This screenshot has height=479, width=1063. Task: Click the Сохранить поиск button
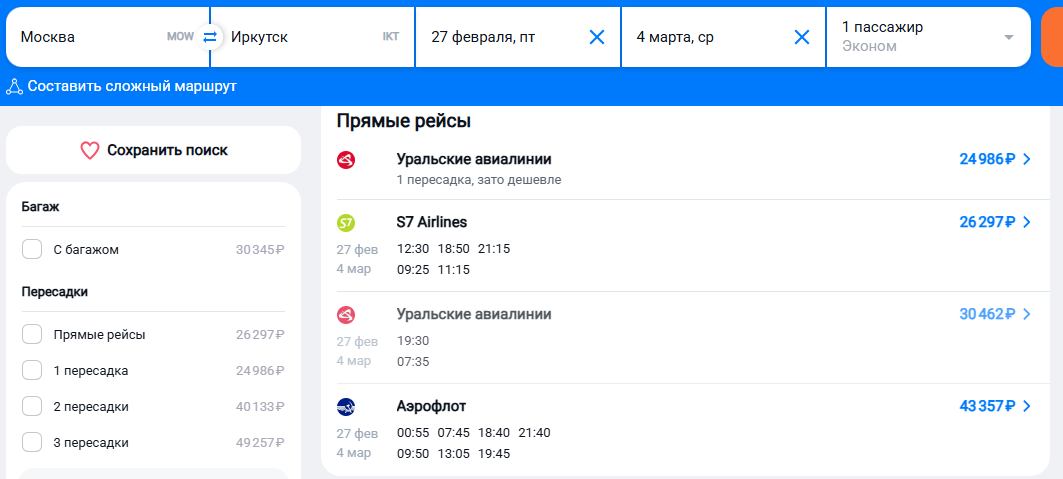153,150
